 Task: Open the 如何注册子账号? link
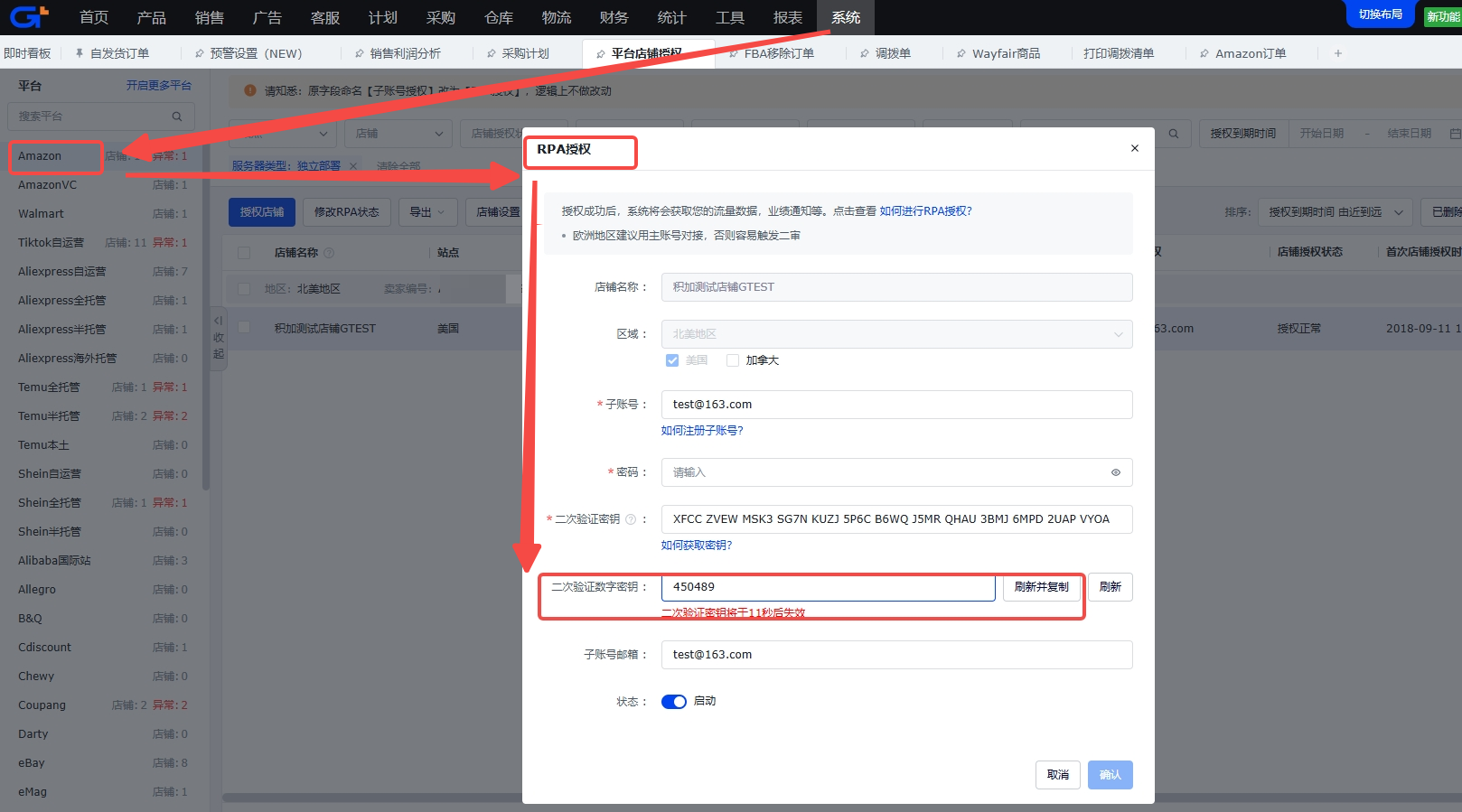click(x=702, y=431)
